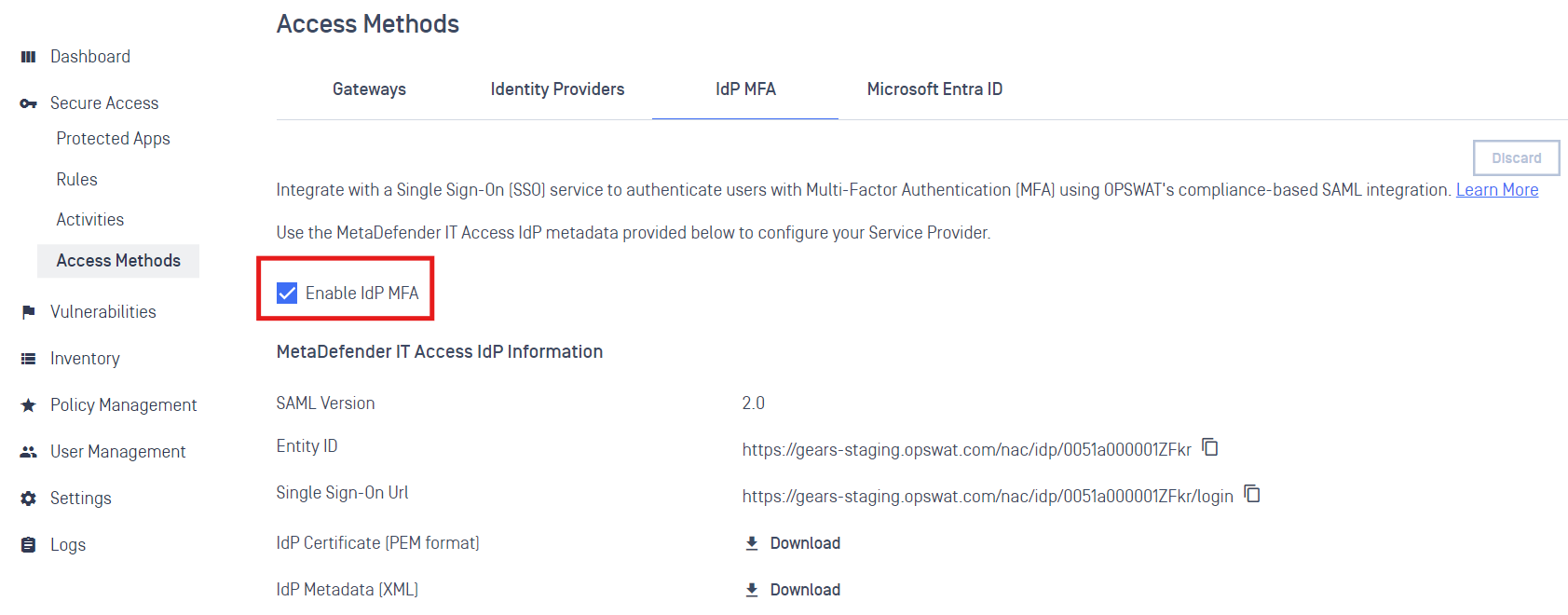This screenshot has height=615, width=1568.
Task: Open the Learn More link
Action: point(1496,190)
